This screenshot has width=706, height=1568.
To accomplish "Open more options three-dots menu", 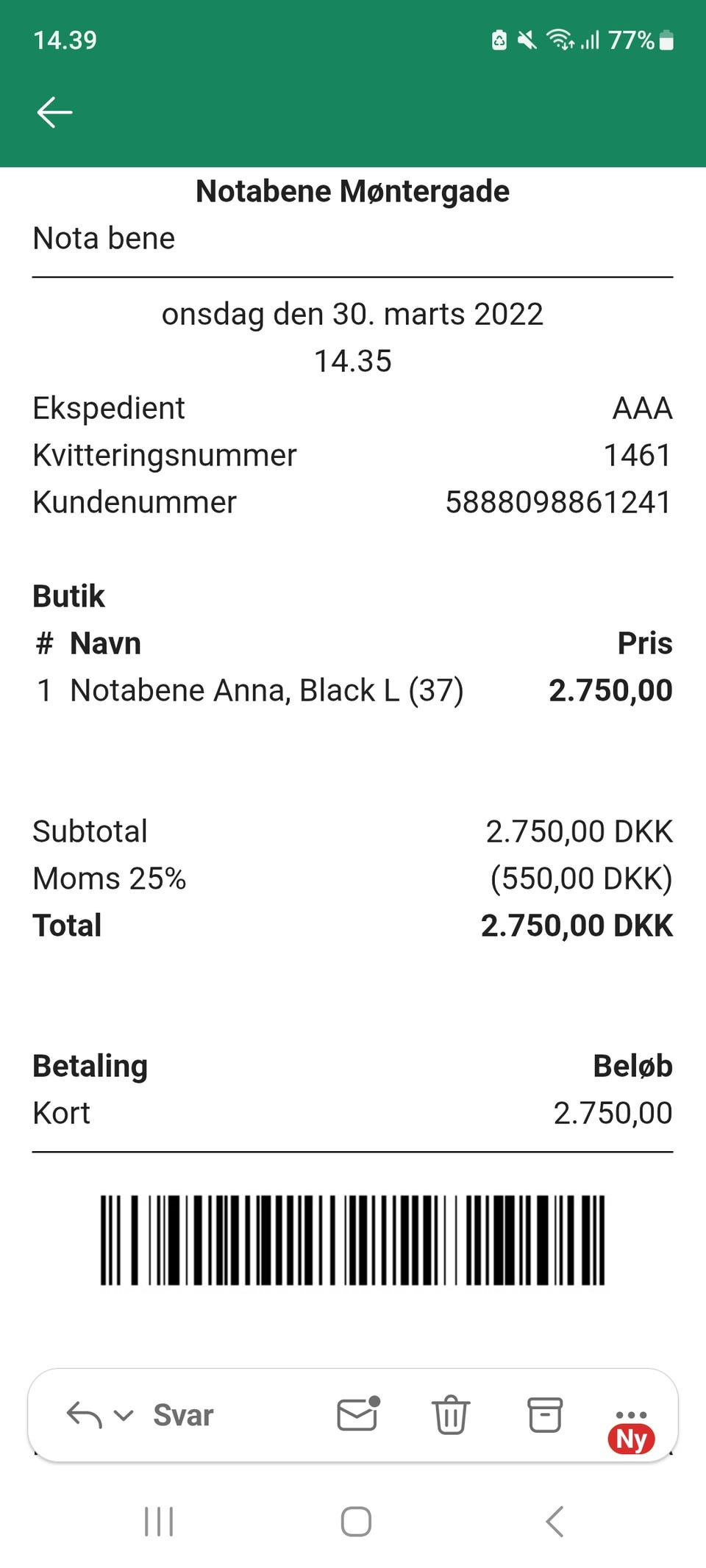I will tap(631, 1414).
